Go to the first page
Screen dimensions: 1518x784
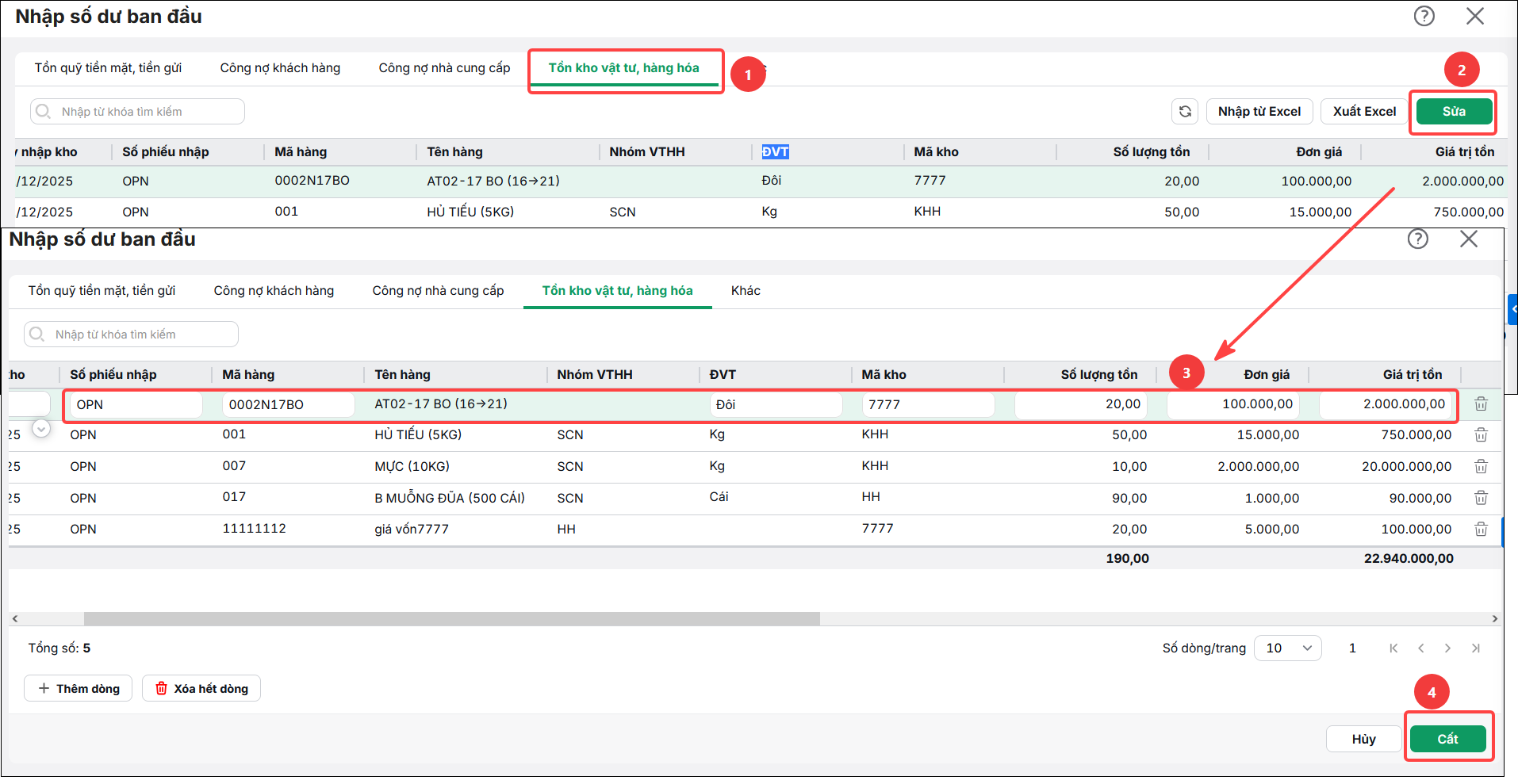1393,648
